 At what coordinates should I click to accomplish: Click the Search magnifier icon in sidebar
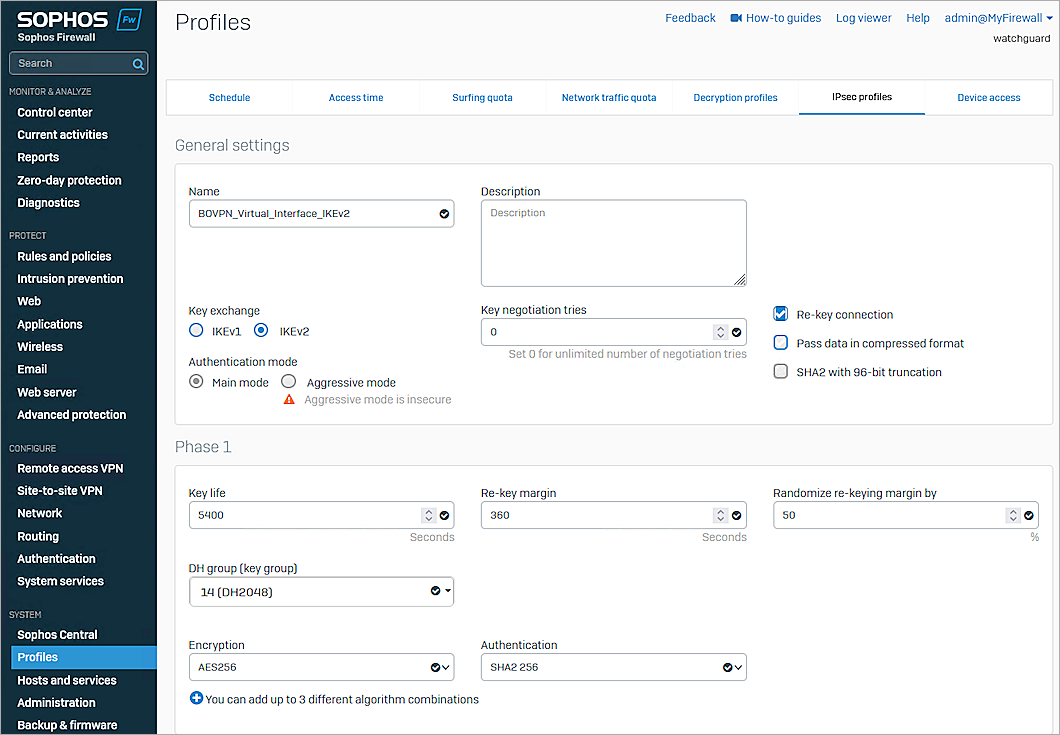coord(140,61)
